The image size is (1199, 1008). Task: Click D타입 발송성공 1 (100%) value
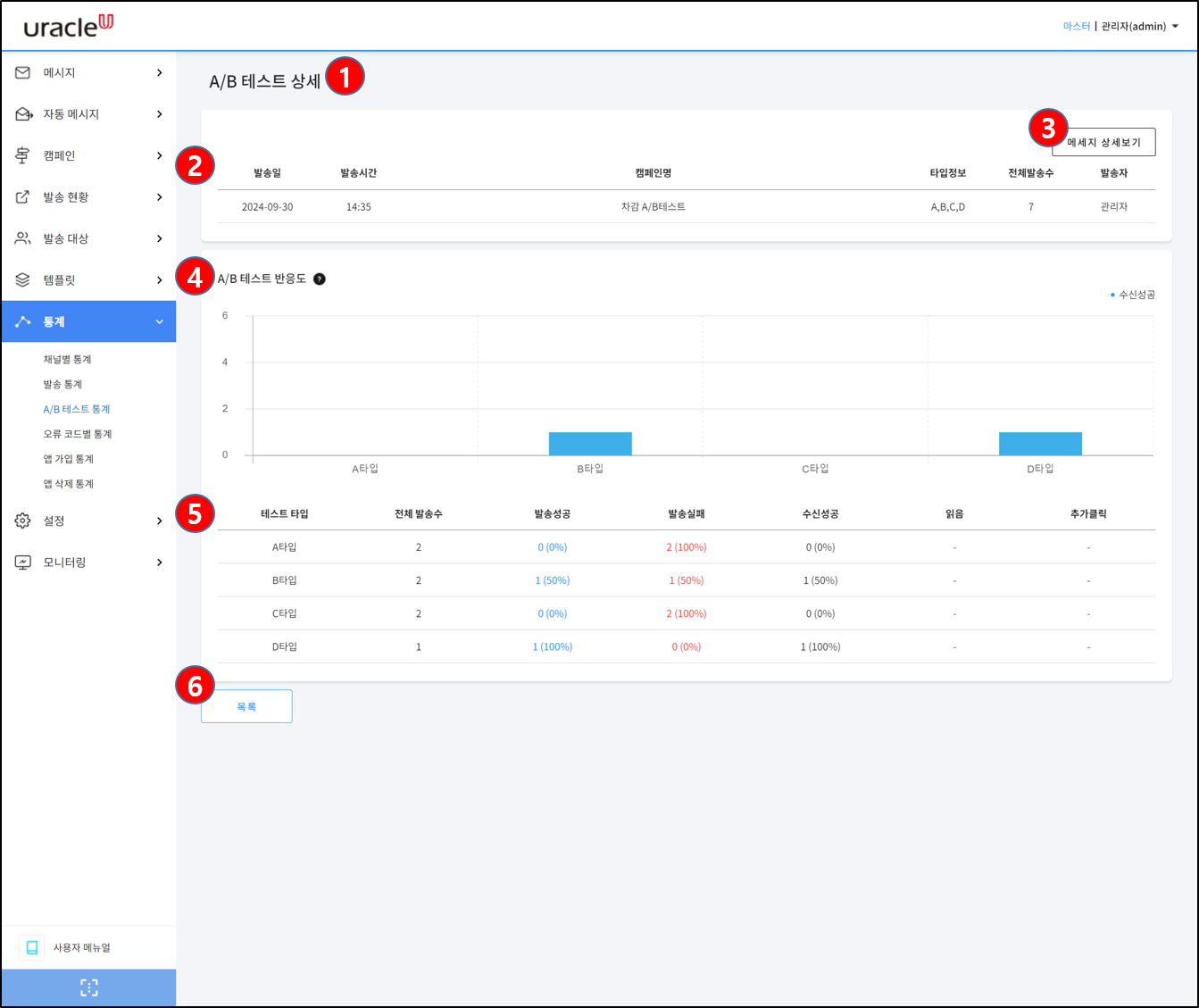click(553, 647)
